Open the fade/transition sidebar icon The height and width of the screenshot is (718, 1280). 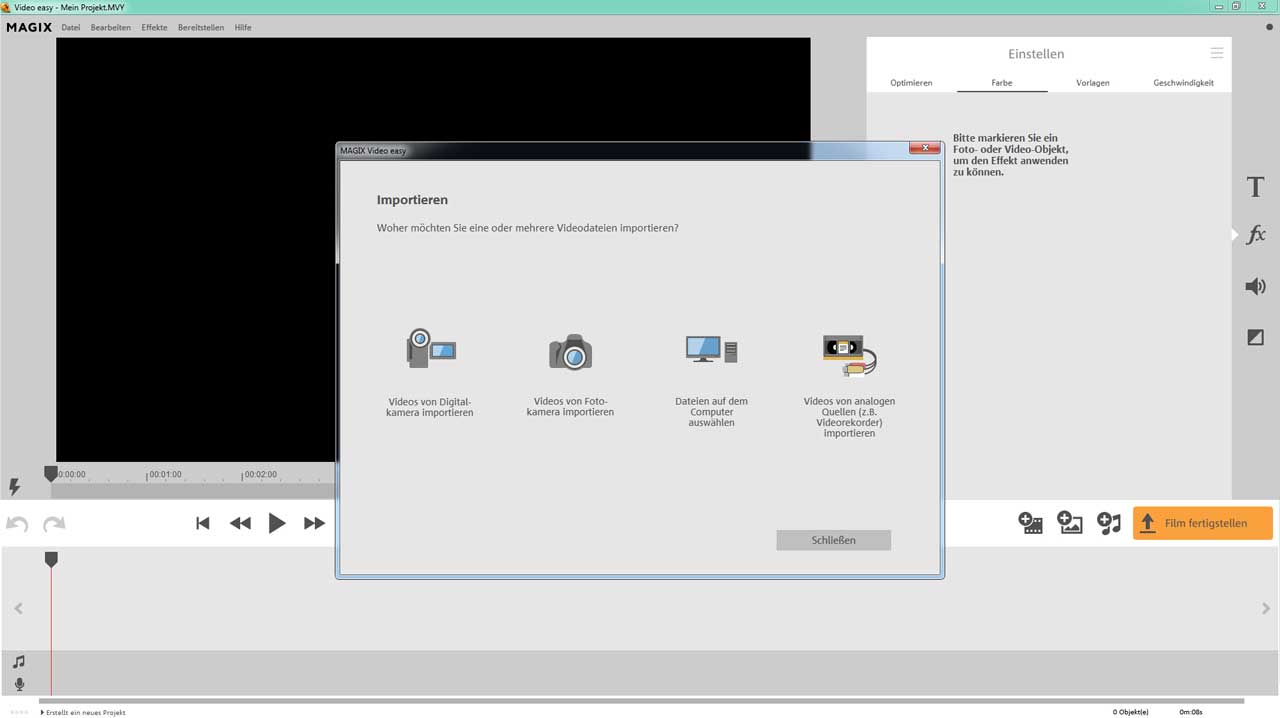coord(1255,338)
